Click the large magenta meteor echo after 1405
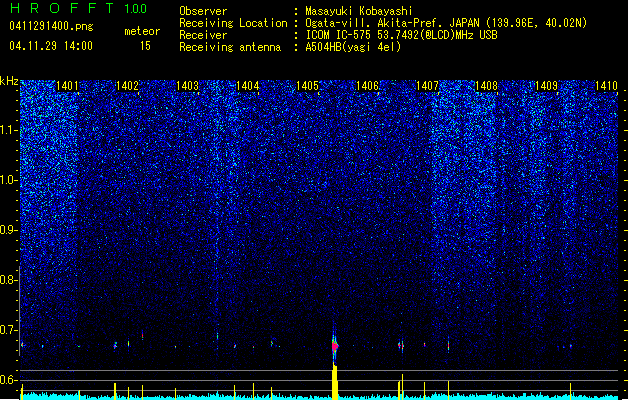629x400 pixels. coord(335,346)
